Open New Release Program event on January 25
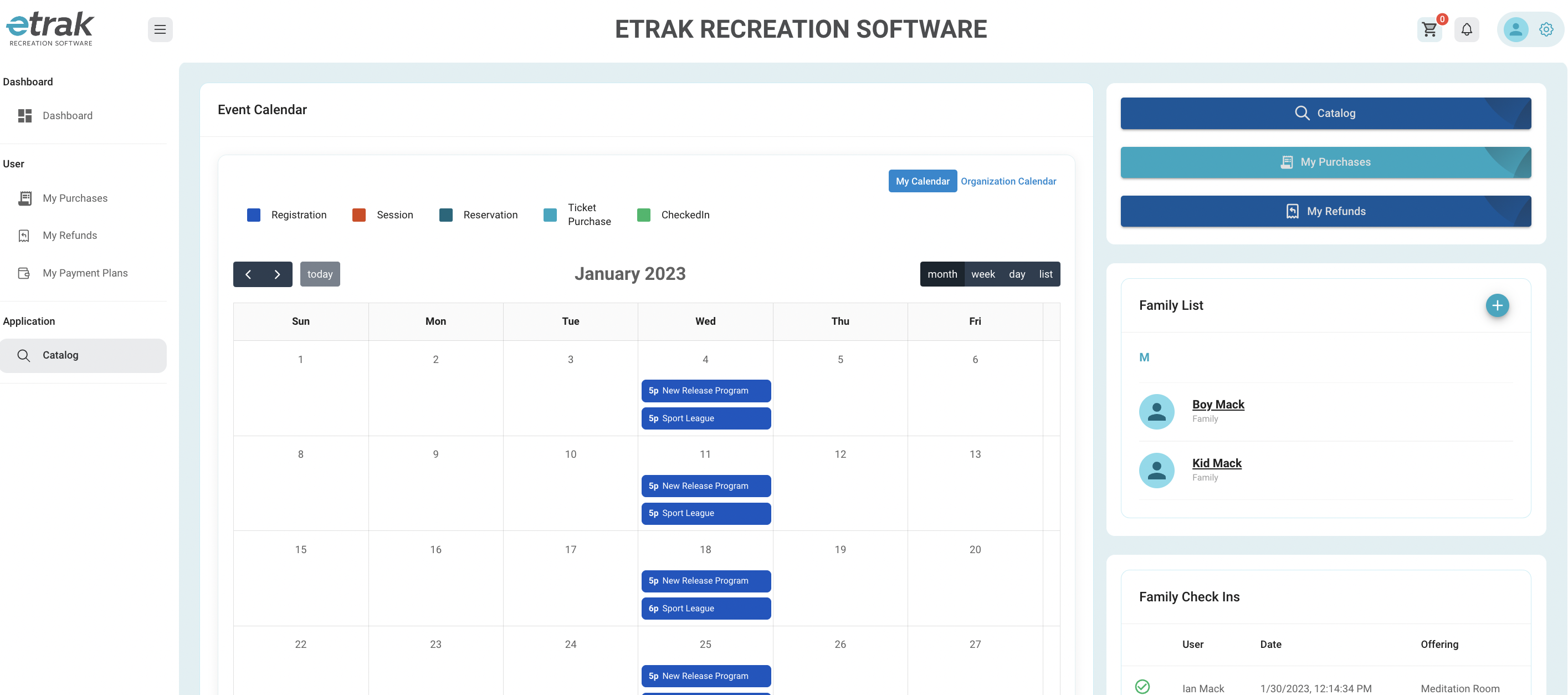 click(706, 676)
